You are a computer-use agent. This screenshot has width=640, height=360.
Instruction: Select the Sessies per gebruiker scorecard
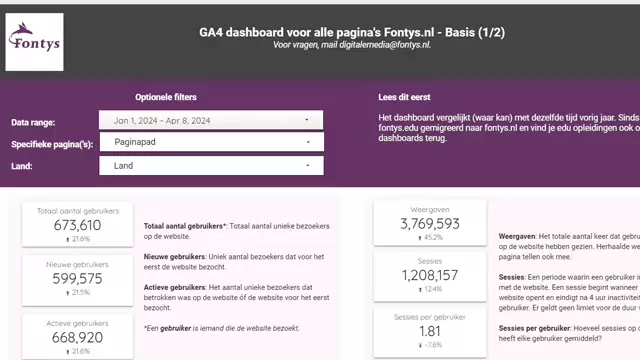click(430, 332)
